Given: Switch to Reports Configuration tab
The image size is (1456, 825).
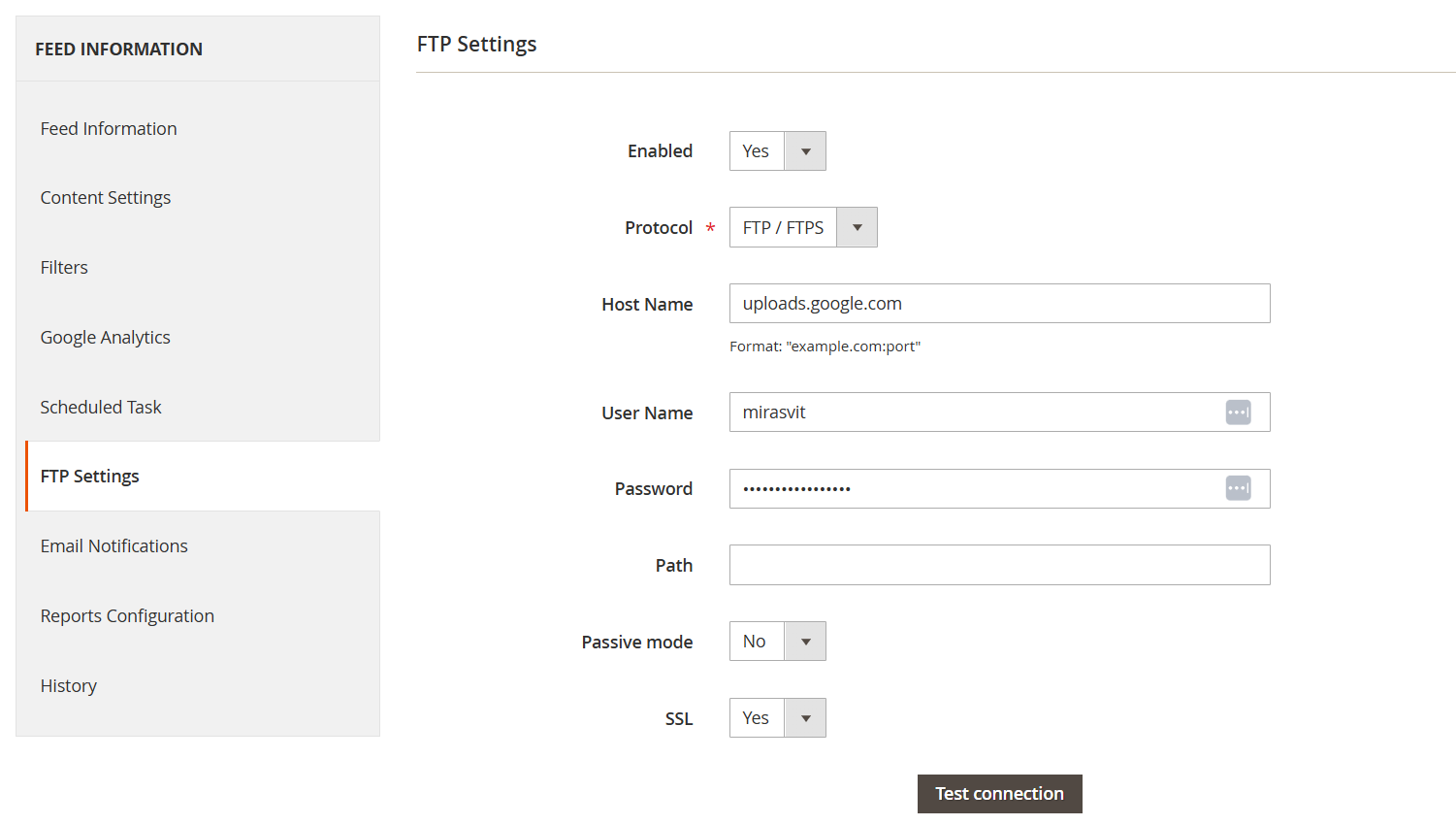Looking at the screenshot, I should pos(127,616).
